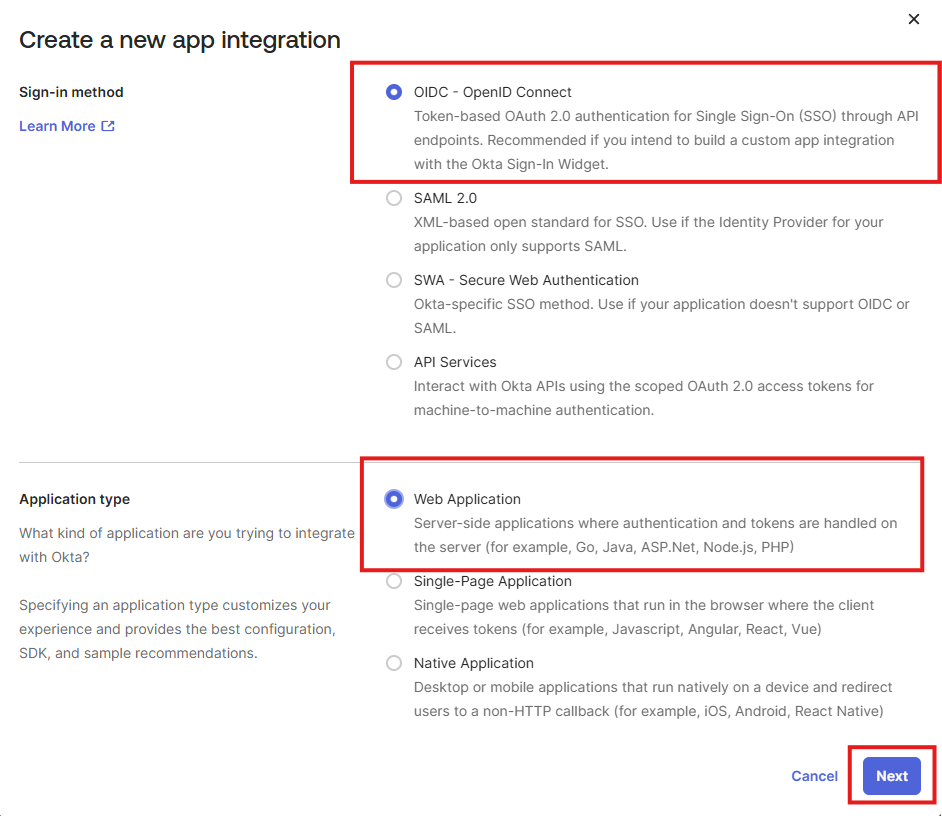Select the SWA - Secure Web Authentication radio button
The image size is (942, 816).
tap(394, 280)
